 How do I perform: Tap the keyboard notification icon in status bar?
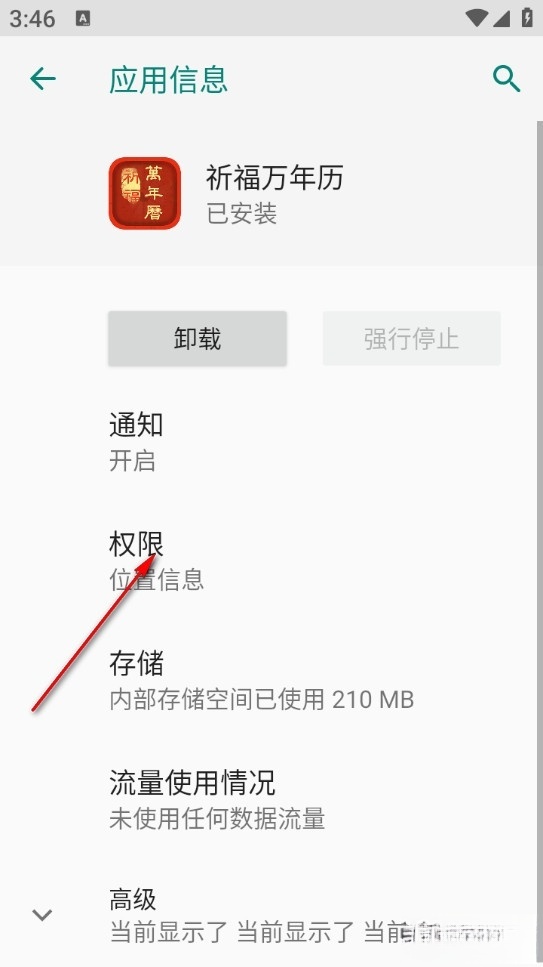click(83, 19)
